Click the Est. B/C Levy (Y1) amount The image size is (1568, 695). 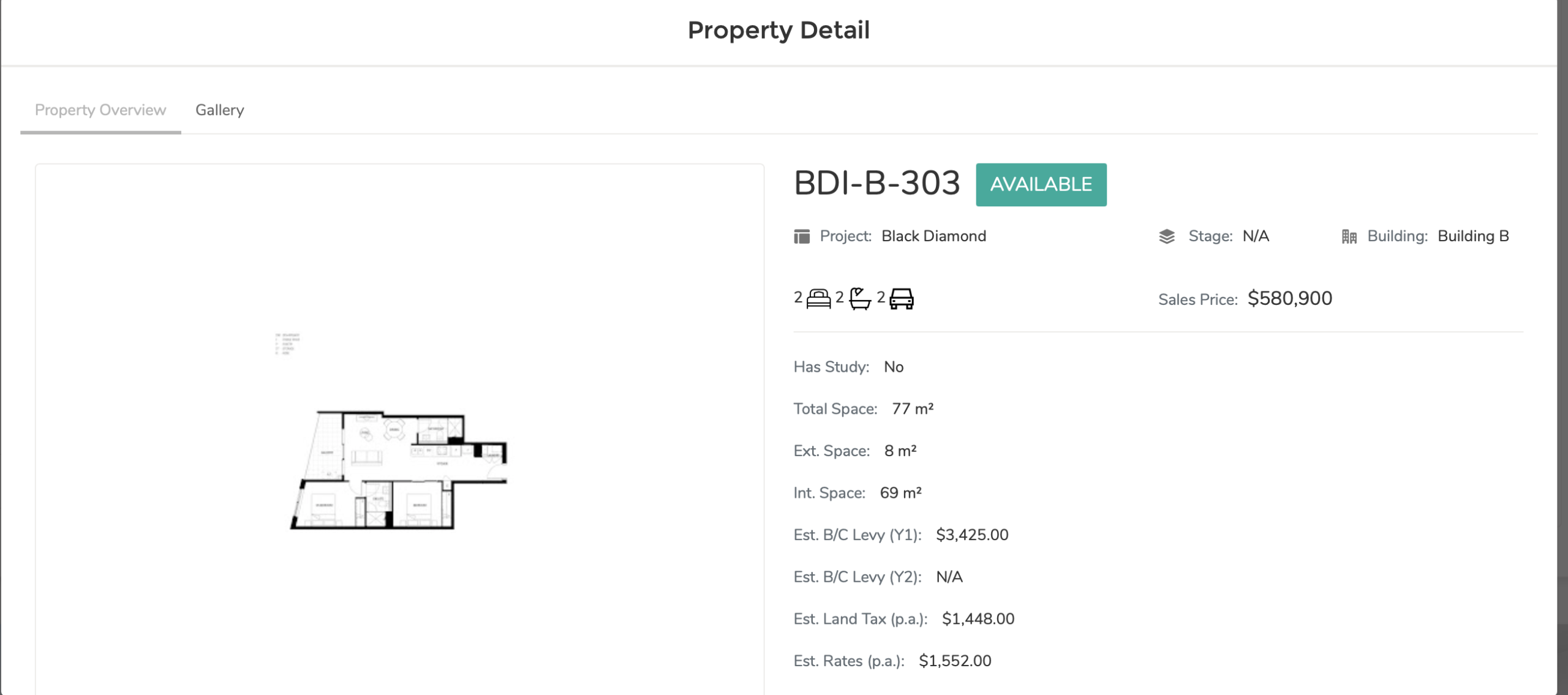point(971,535)
